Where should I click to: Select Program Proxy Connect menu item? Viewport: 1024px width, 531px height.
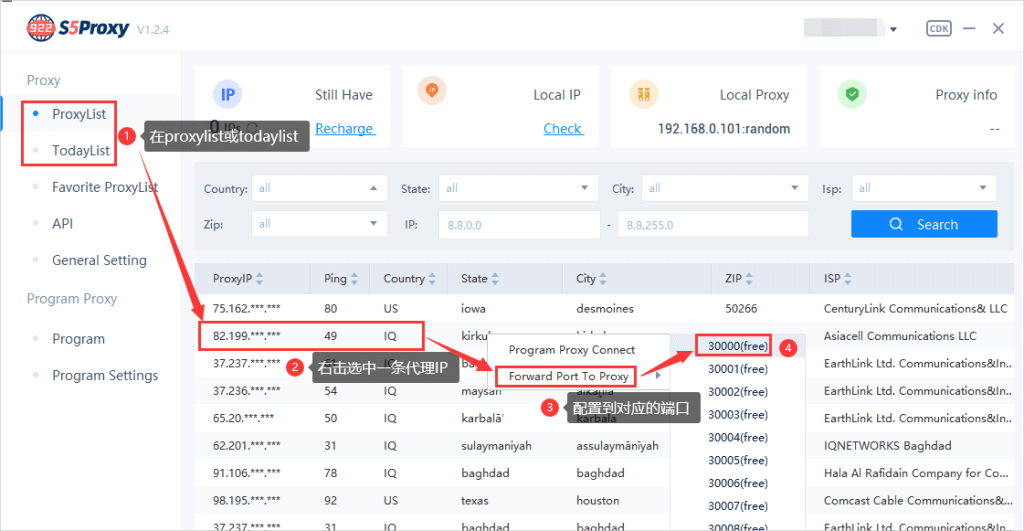pyautogui.click(x=572, y=350)
